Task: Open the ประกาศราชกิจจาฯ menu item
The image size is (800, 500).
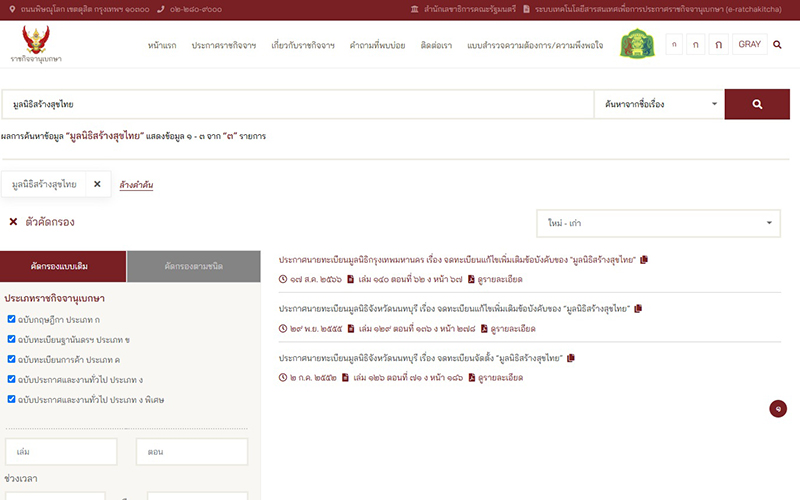Action: (x=224, y=45)
